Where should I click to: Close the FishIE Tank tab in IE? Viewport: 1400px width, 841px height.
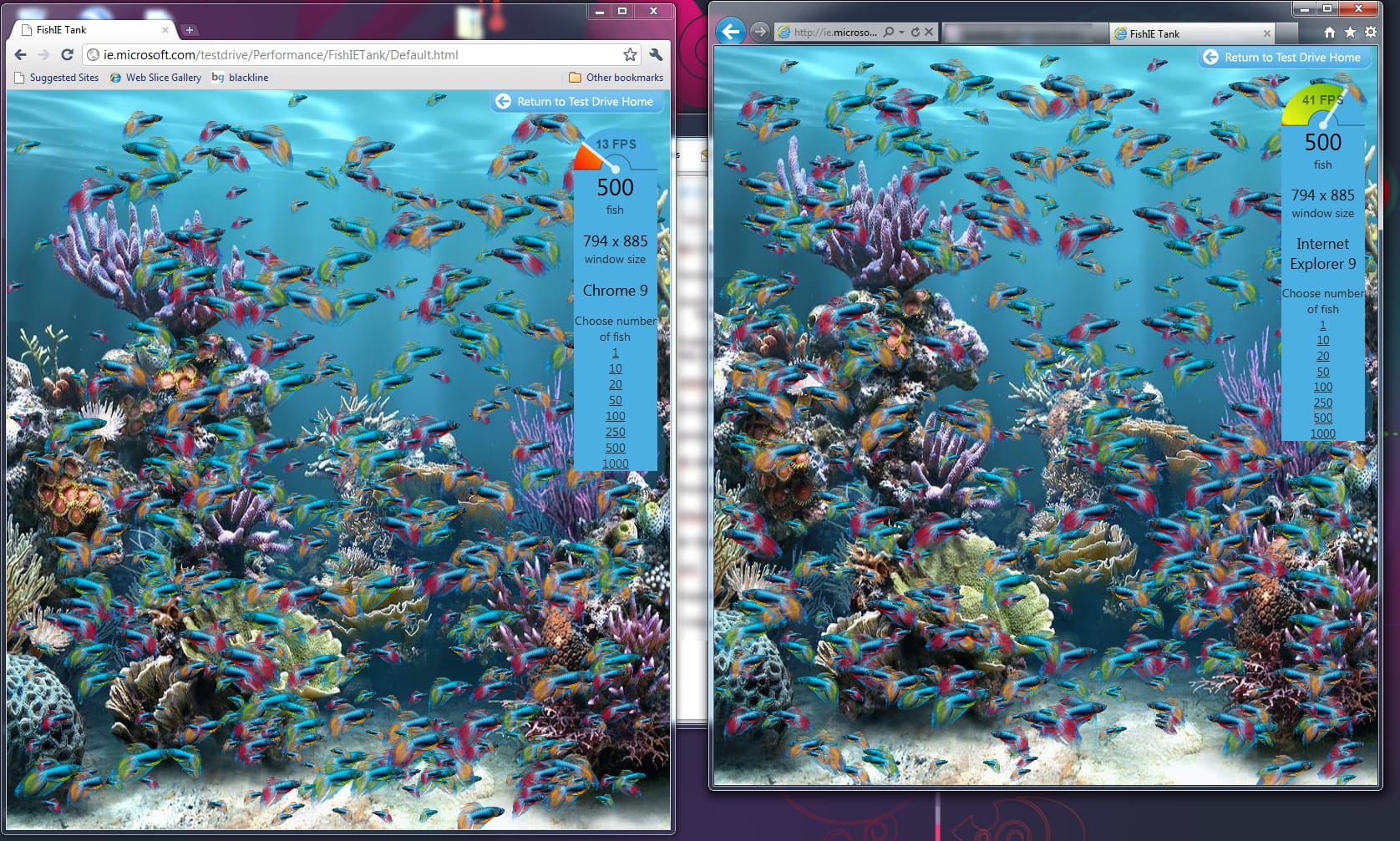click(1266, 33)
